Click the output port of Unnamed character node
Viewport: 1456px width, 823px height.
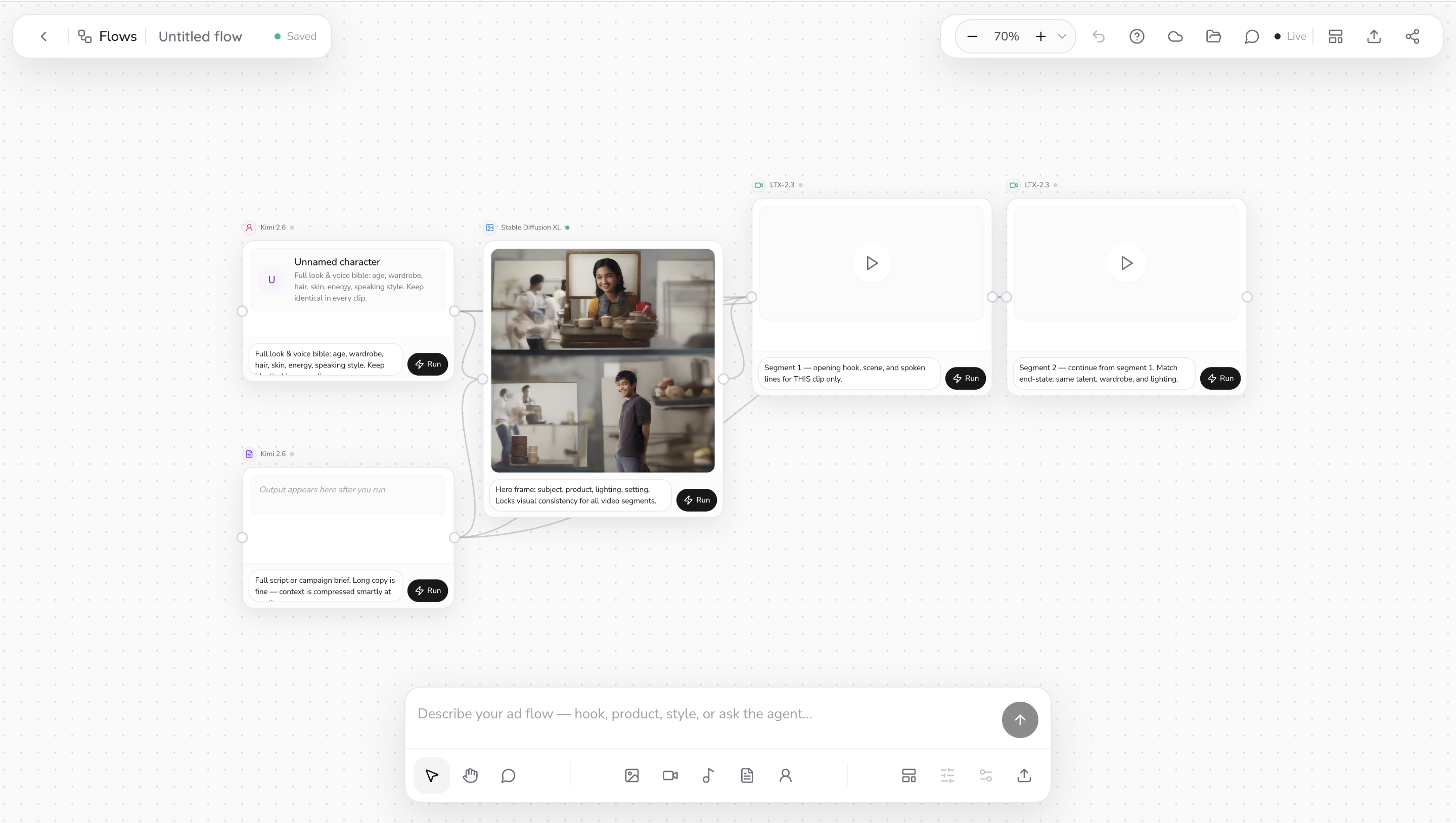point(454,311)
